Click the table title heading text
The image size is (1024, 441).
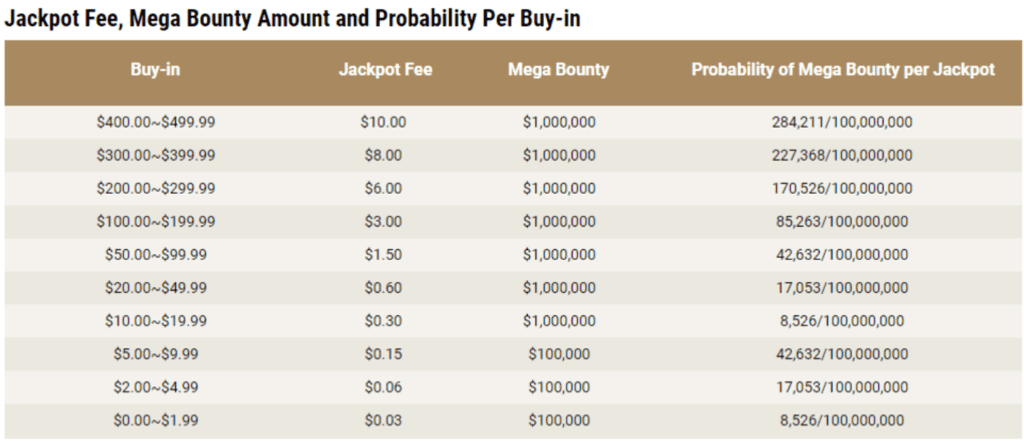point(292,19)
